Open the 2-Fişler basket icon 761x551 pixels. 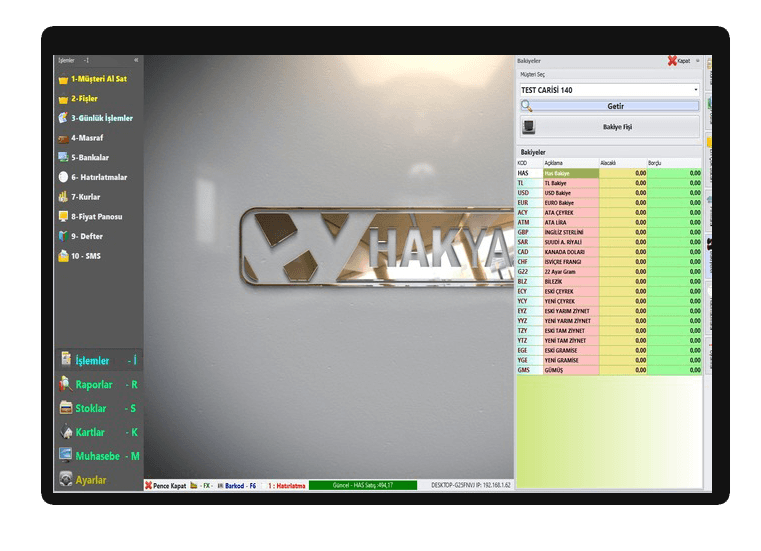[x=63, y=99]
